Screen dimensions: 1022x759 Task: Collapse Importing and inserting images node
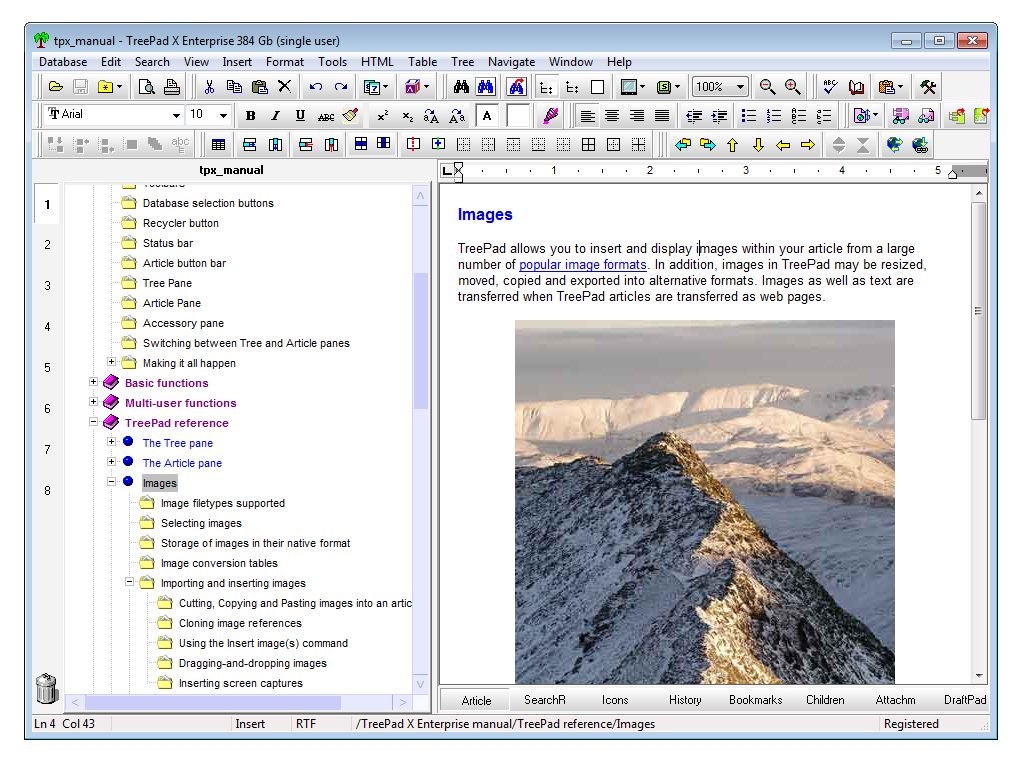coord(130,582)
